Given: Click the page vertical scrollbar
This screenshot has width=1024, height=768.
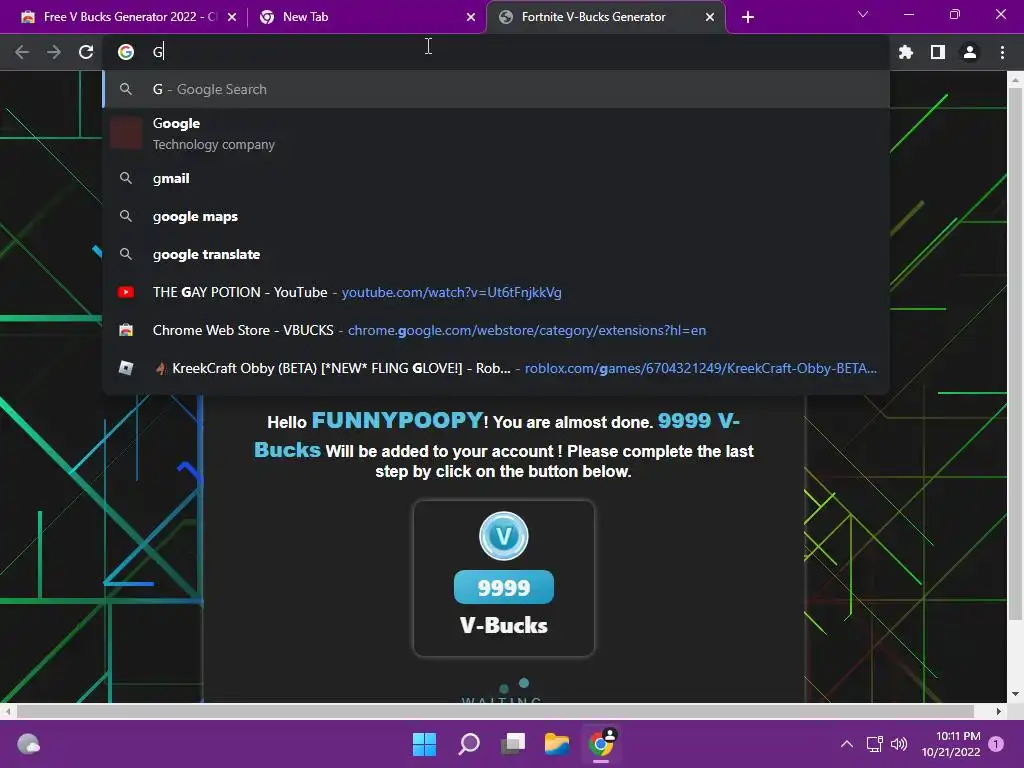Looking at the screenshot, I should [x=1015, y=353].
